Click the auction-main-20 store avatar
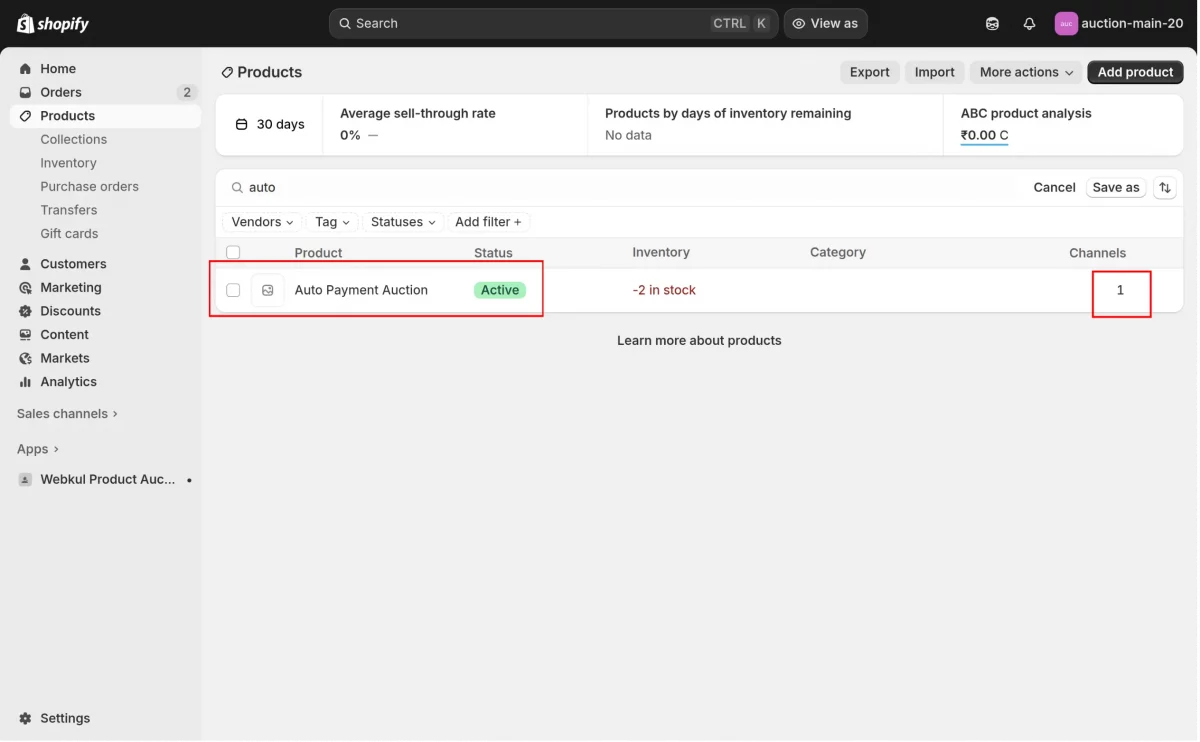 coord(1066,23)
